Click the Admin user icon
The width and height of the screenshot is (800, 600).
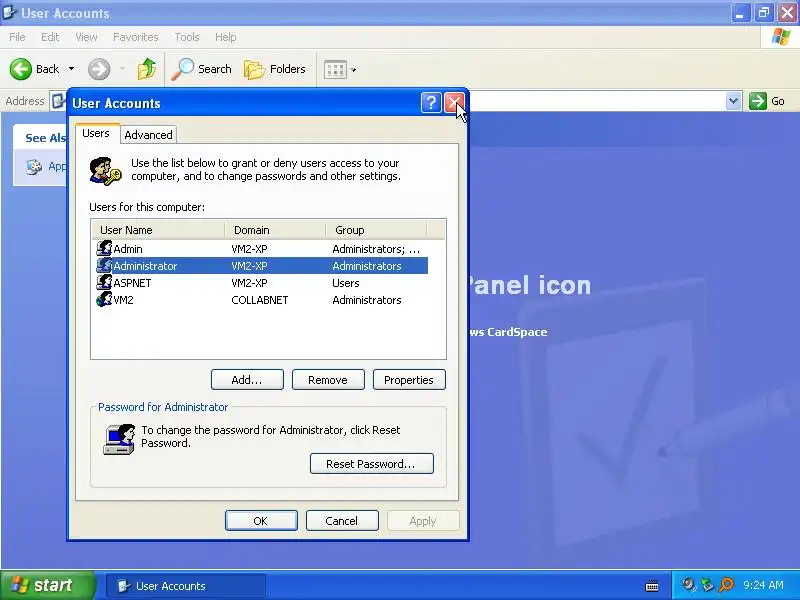click(104, 248)
